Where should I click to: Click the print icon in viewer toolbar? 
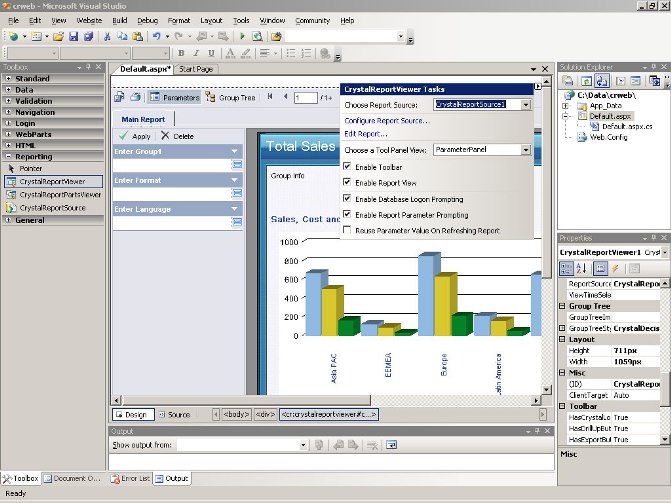tap(135, 98)
